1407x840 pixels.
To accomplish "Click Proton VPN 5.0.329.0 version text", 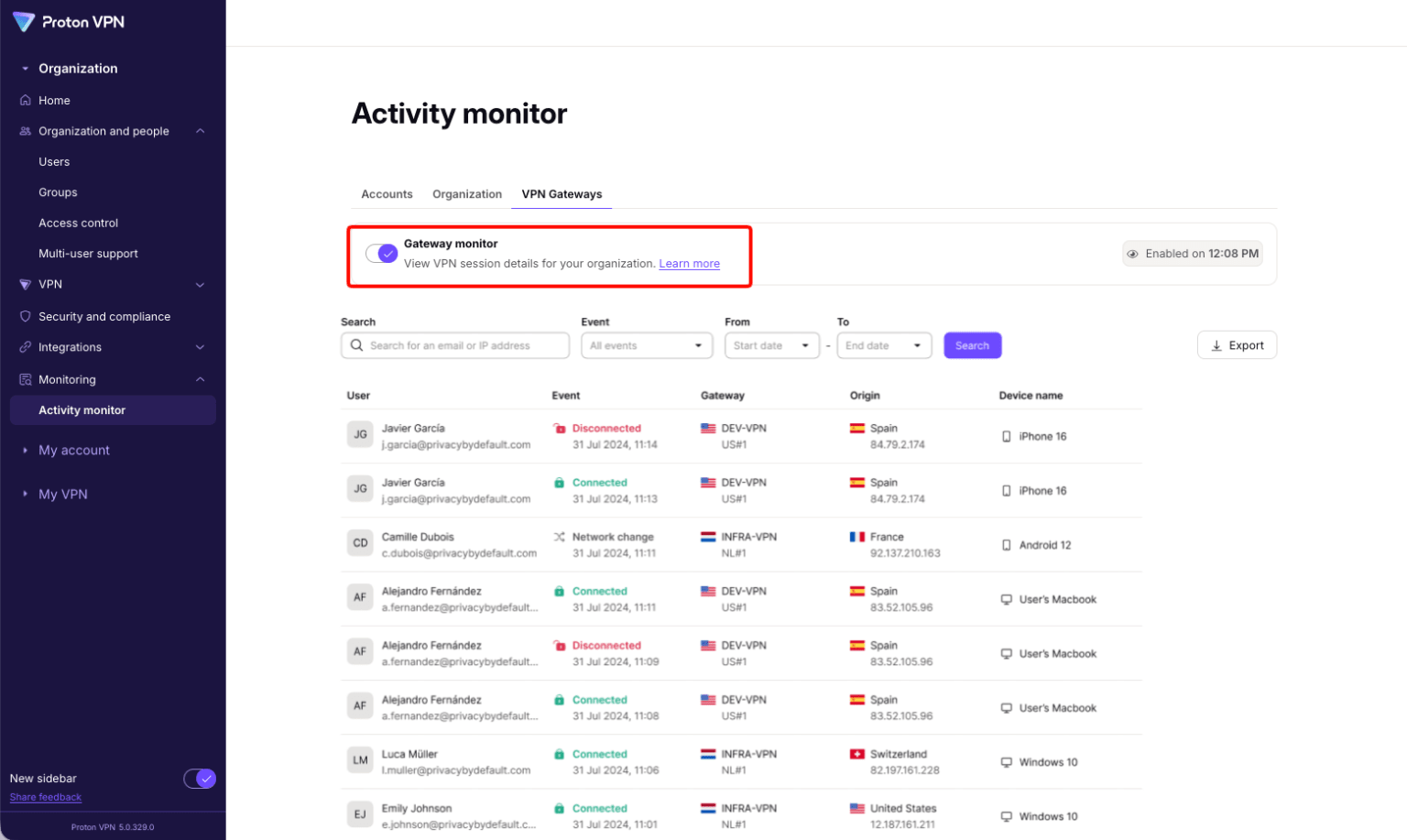I will (113, 827).
